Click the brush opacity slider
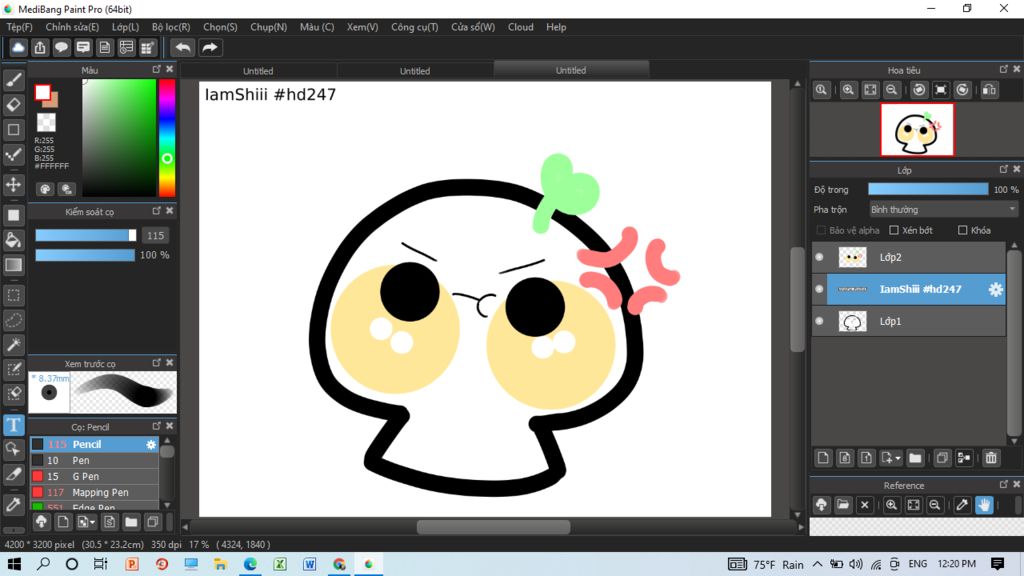This screenshot has height=576, width=1024. point(86,255)
